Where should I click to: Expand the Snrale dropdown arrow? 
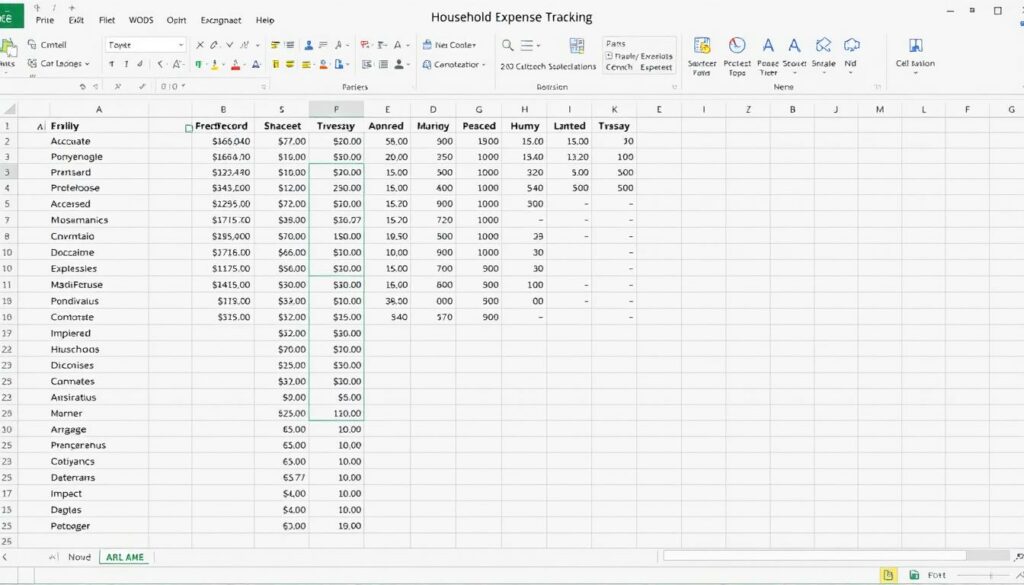[x=824, y=72]
